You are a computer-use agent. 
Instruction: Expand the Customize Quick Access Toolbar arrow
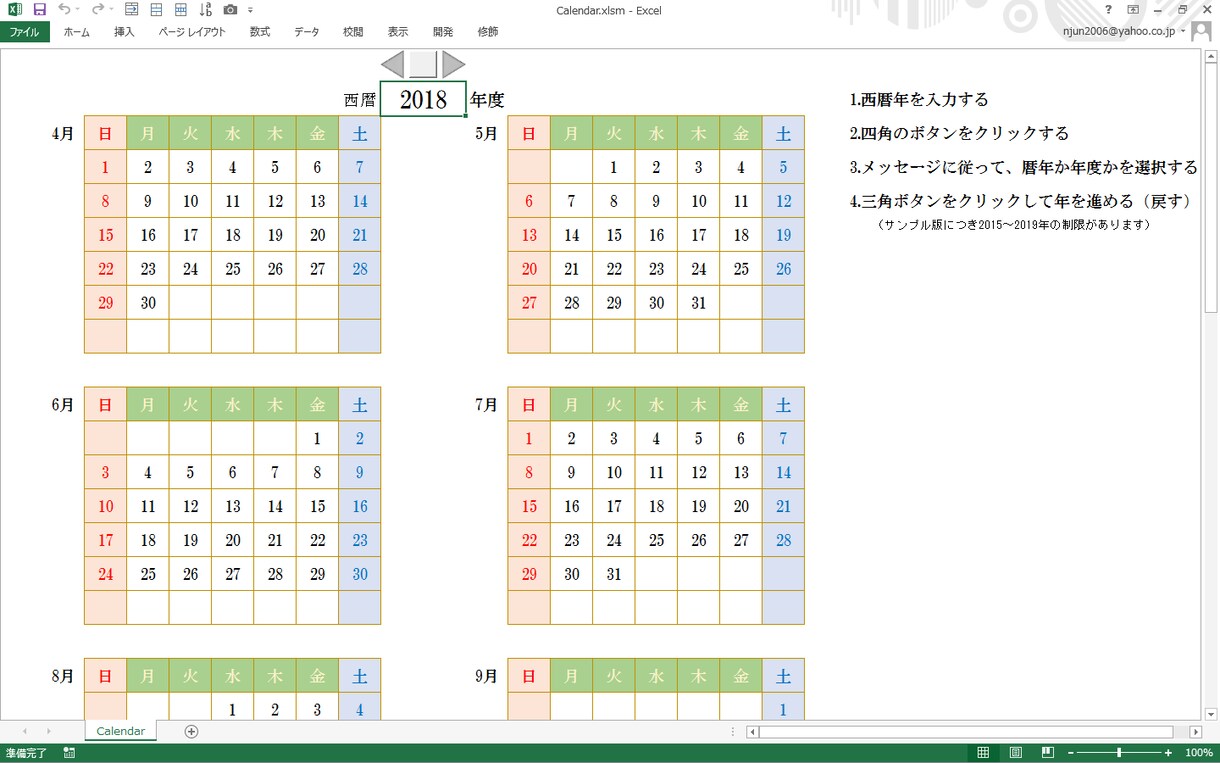[x=250, y=10]
